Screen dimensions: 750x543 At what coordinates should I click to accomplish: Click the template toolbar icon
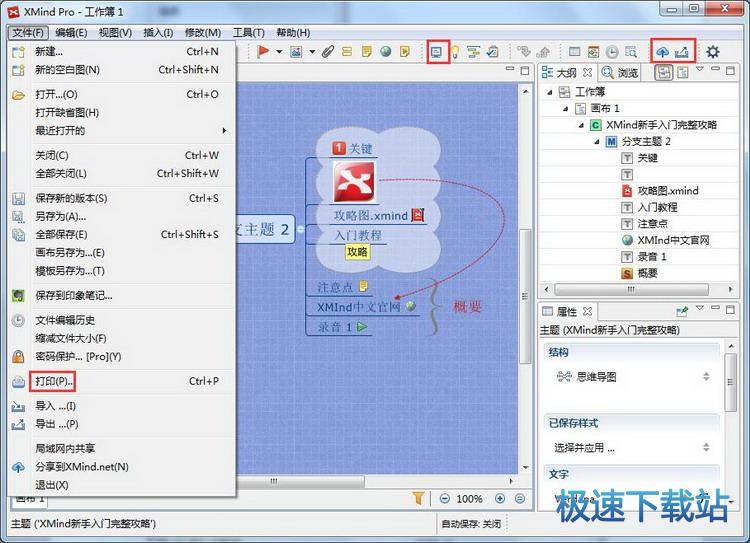[593, 52]
